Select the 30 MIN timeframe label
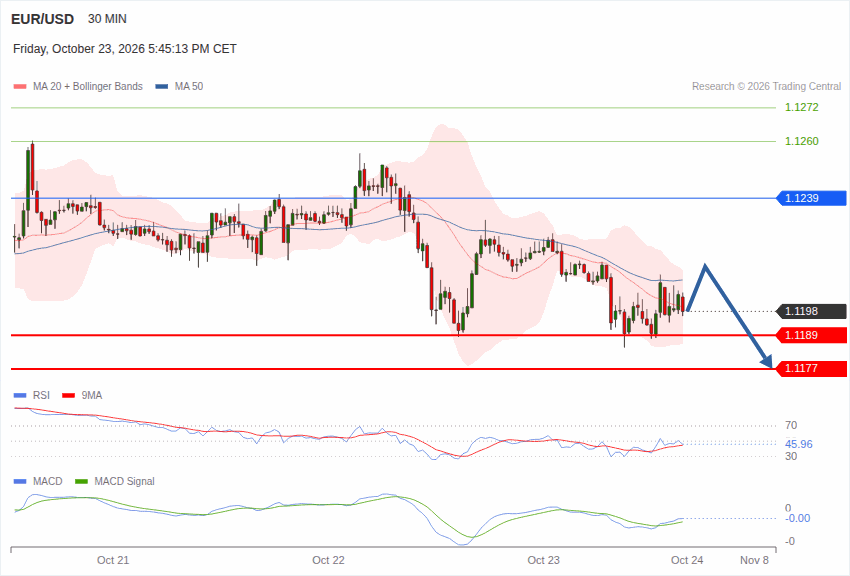This screenshot has width=850, height=576. tap(107, 19)
